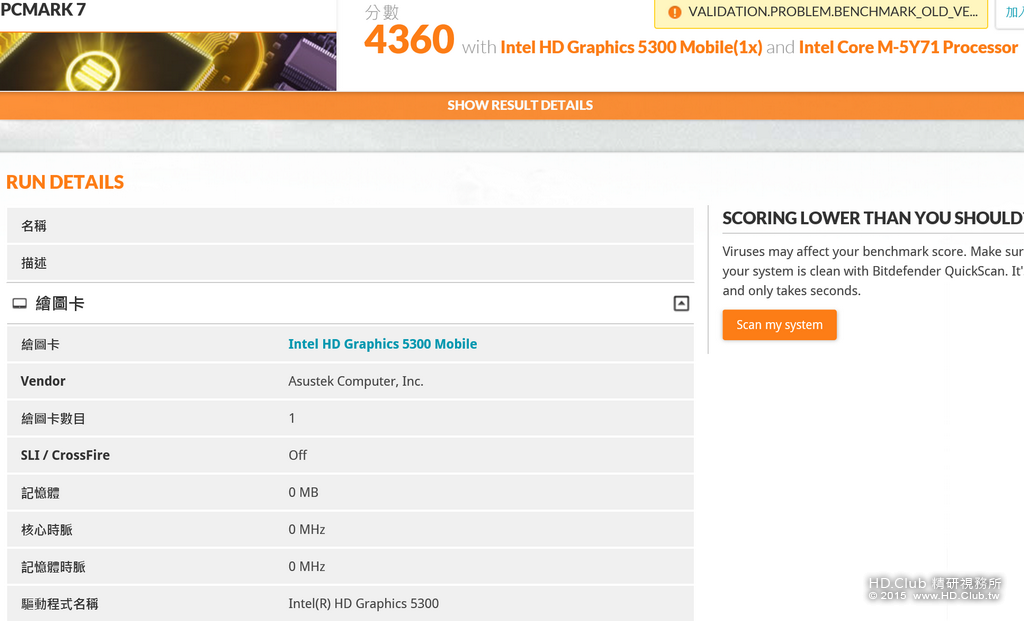Click the score value 4360
1024x621 pixels.
[x=409, y=39]
